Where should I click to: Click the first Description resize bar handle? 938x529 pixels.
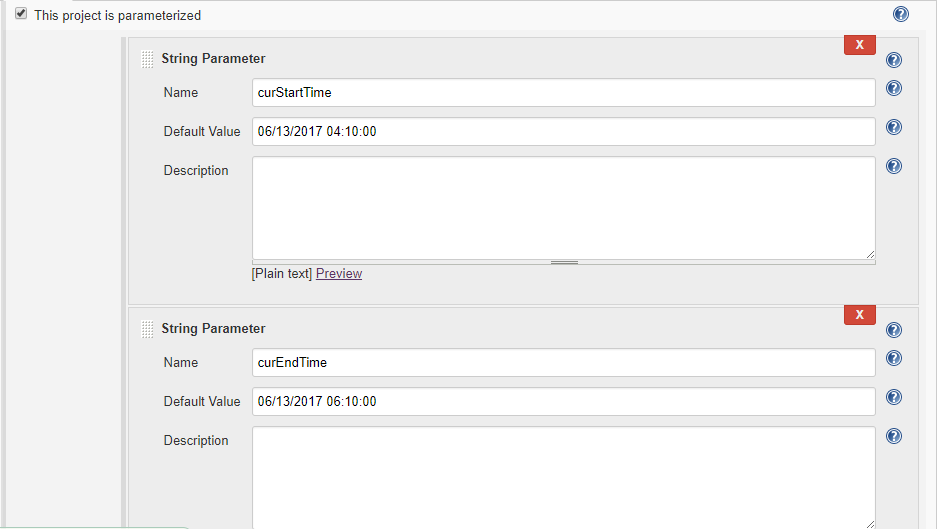click(564, 262)
